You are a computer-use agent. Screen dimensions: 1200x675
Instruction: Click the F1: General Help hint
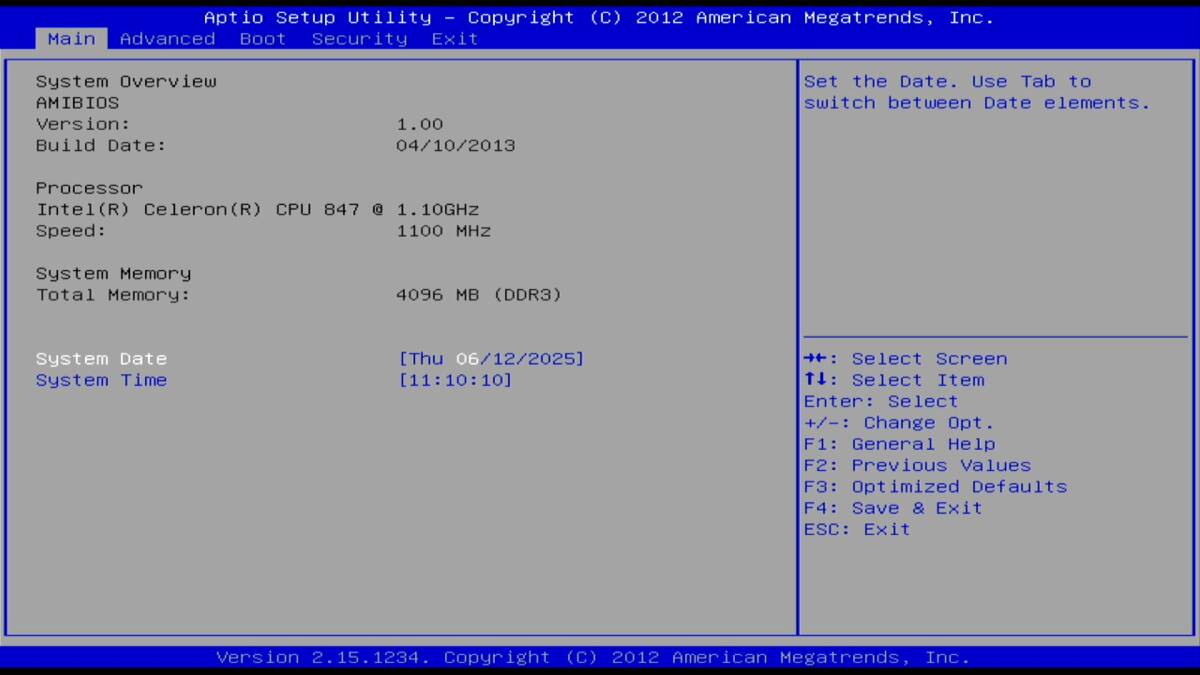coord(899,444)
